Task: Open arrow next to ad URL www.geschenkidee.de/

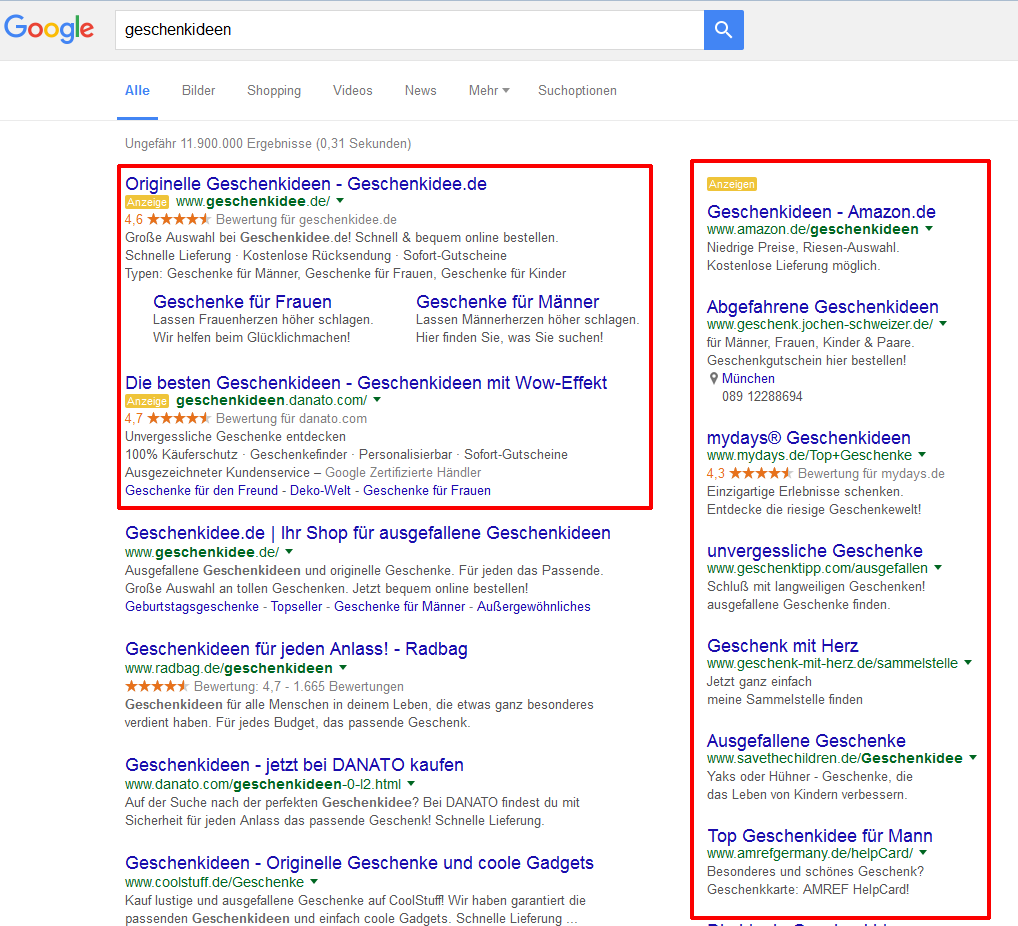Action: pos(340,201)
